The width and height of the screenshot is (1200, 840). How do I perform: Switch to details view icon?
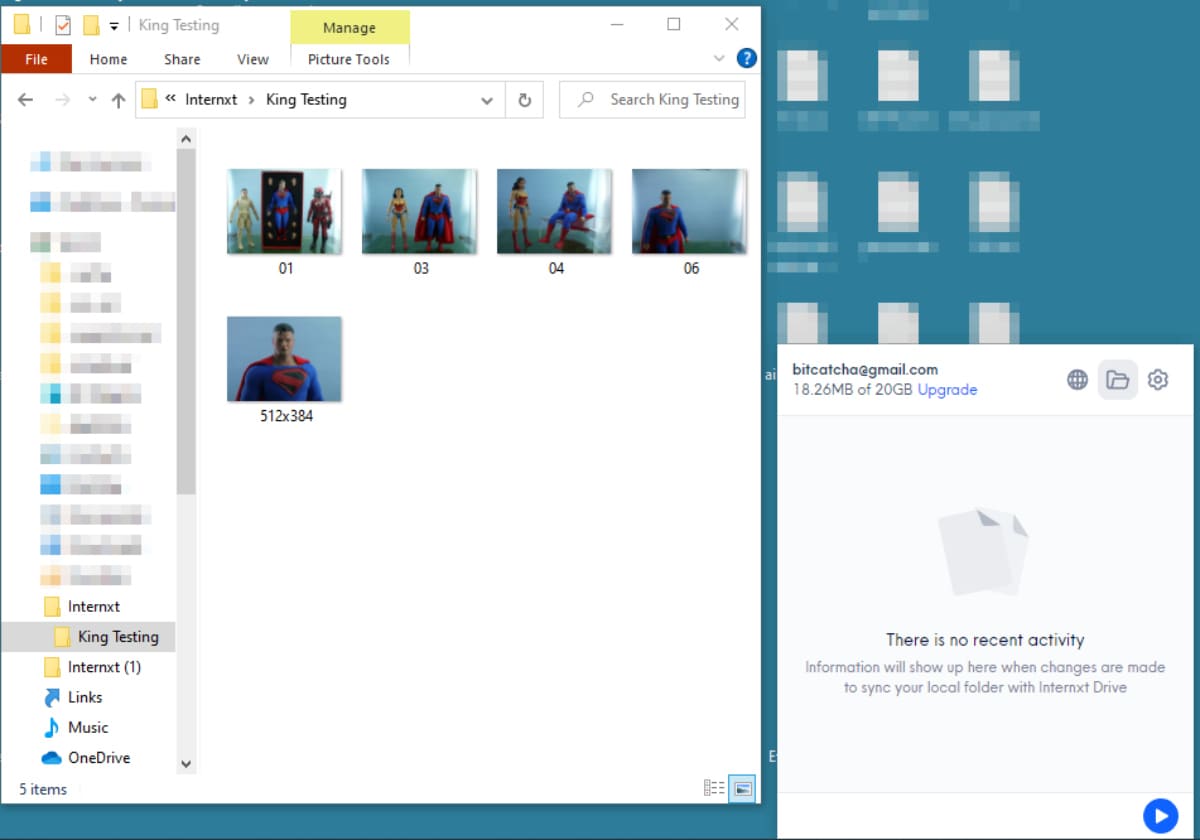click(x=714, y=789)
